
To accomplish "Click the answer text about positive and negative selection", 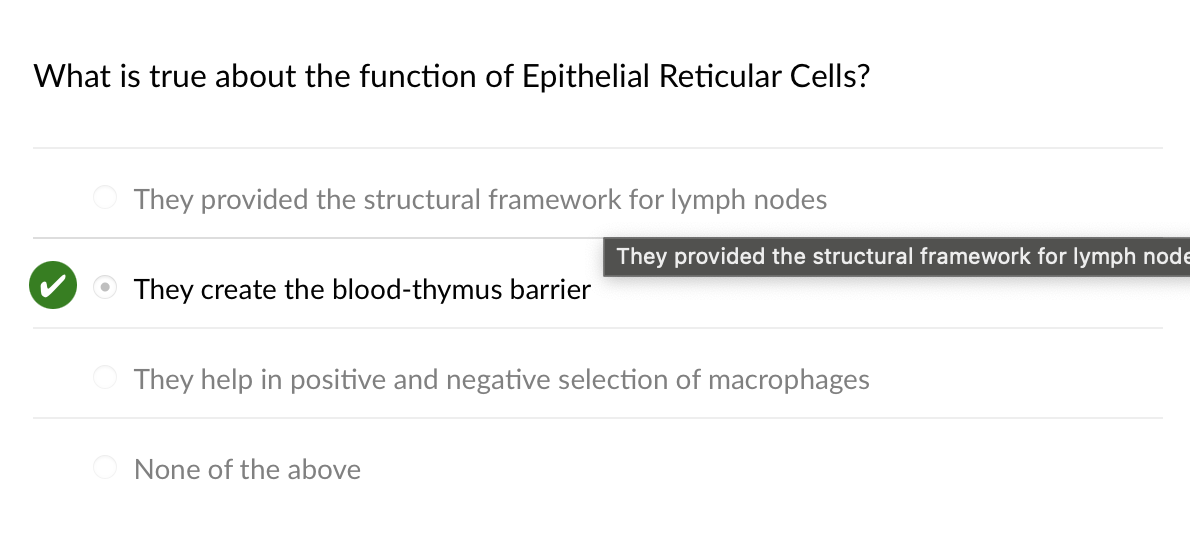I will pyautogui.click(x=501, y=380).
